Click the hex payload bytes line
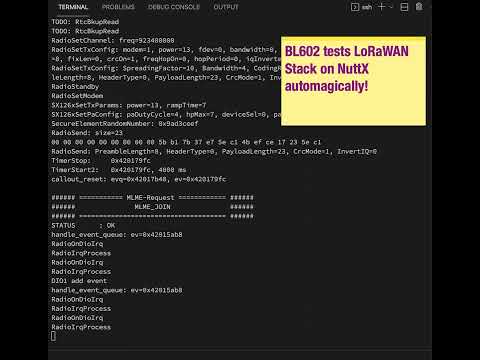This screenshot has height=360, width=480. pyautogui.click(x=186, y=142)
